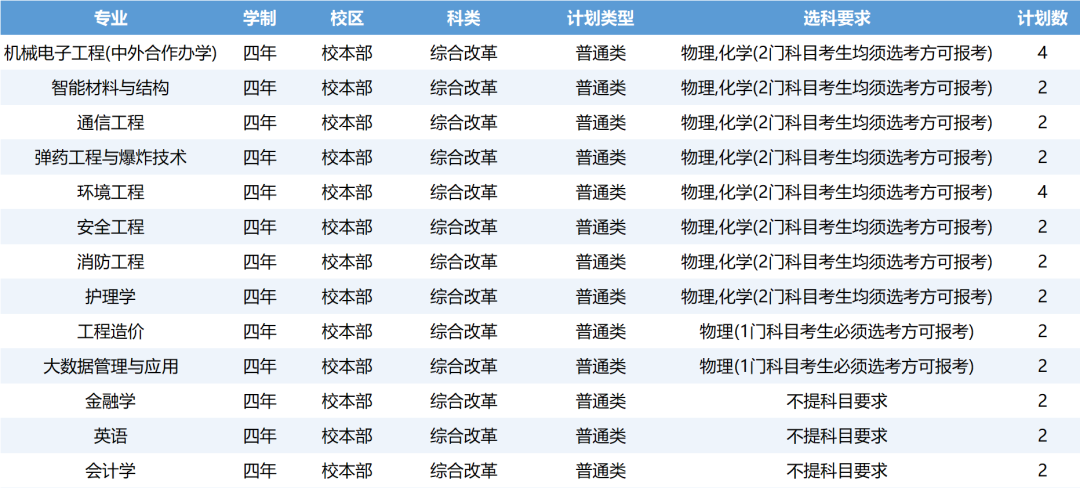Click 物理,化学 requirement in 通信工程 row
Screen dimensions: 1080x488
[x=837, y=123]
